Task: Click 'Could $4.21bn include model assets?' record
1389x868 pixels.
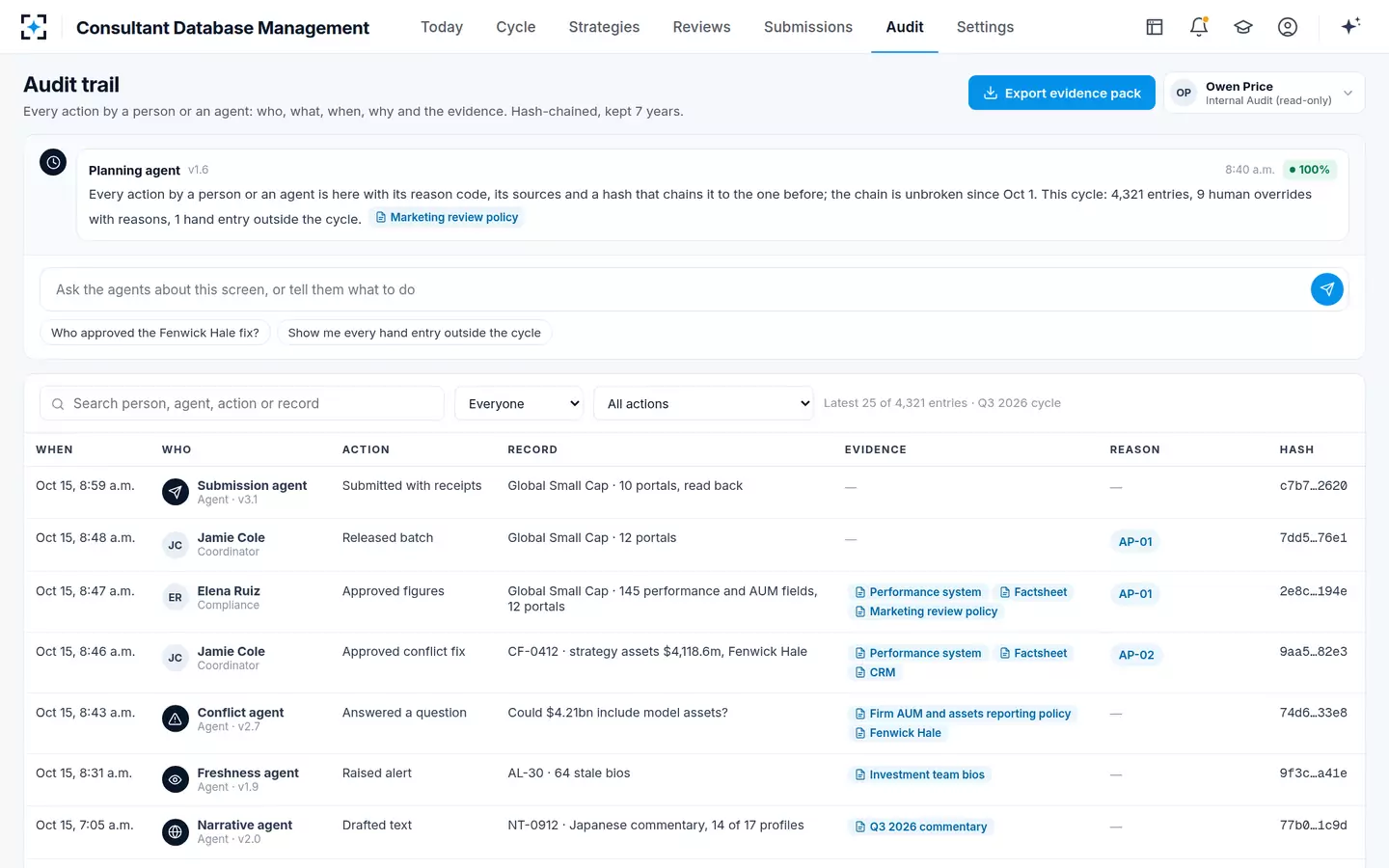Action: 618,713
